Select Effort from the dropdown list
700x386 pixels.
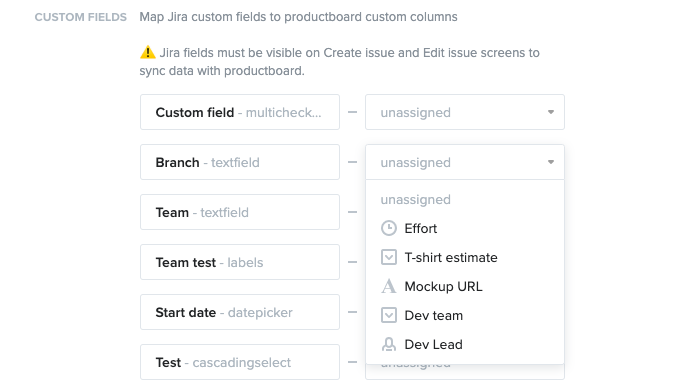(465, 228)
